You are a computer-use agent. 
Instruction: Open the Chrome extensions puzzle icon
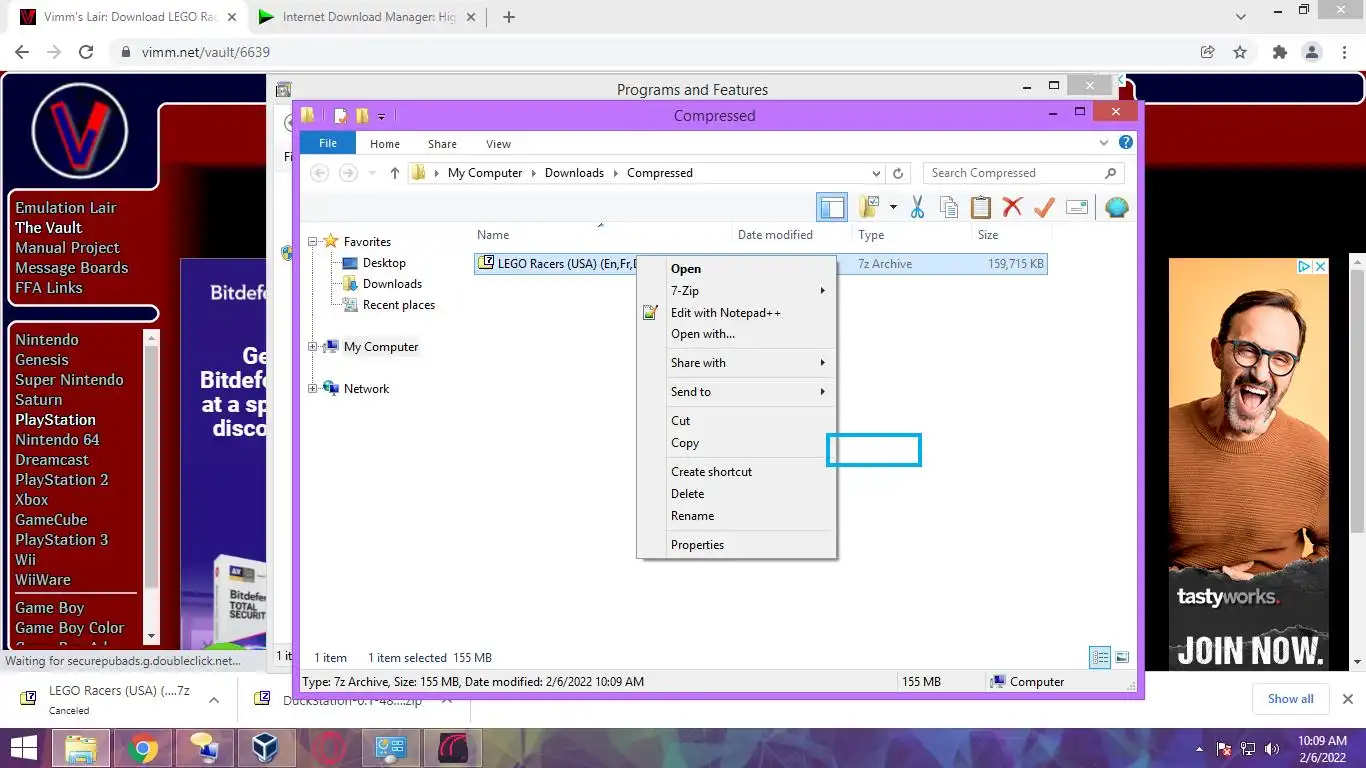pos(1279,52)
